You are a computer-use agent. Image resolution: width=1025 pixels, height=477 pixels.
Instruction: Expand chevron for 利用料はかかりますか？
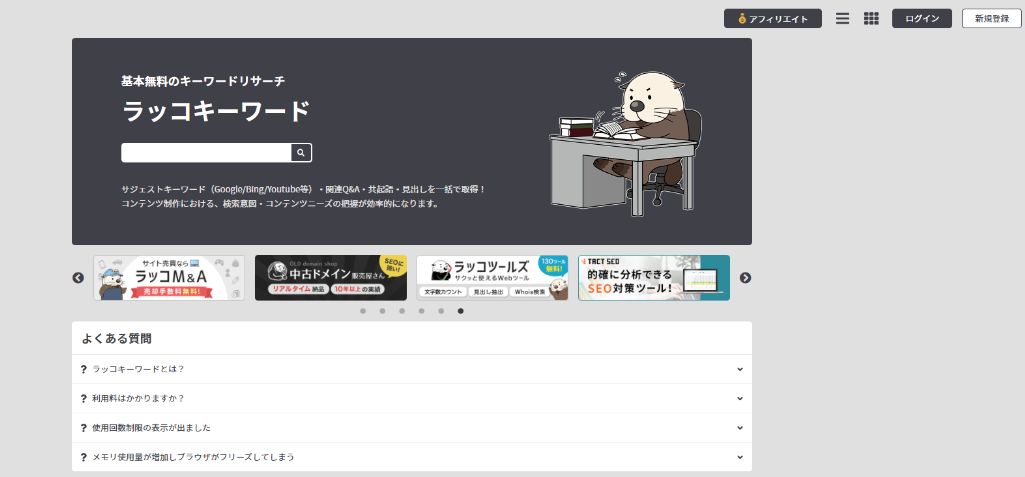click(x=740, y=399)
